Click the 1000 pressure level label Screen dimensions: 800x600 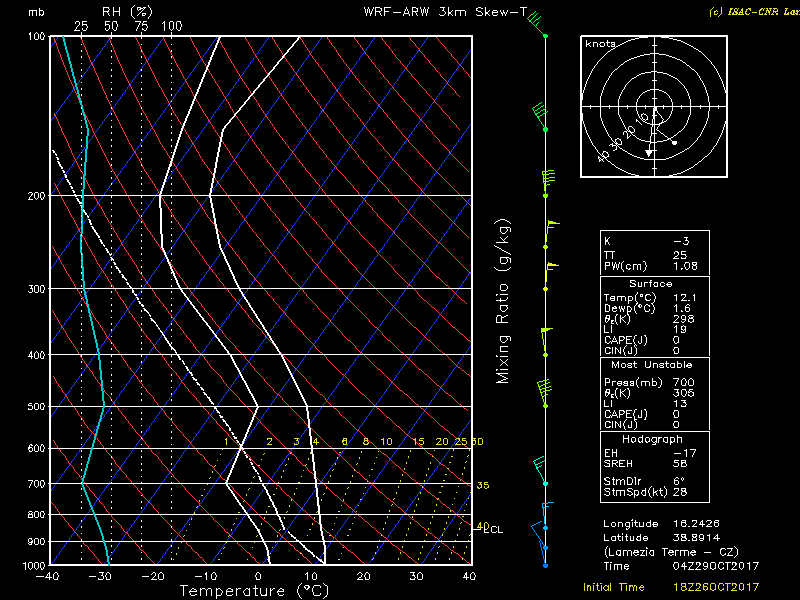tap(33, 566)
